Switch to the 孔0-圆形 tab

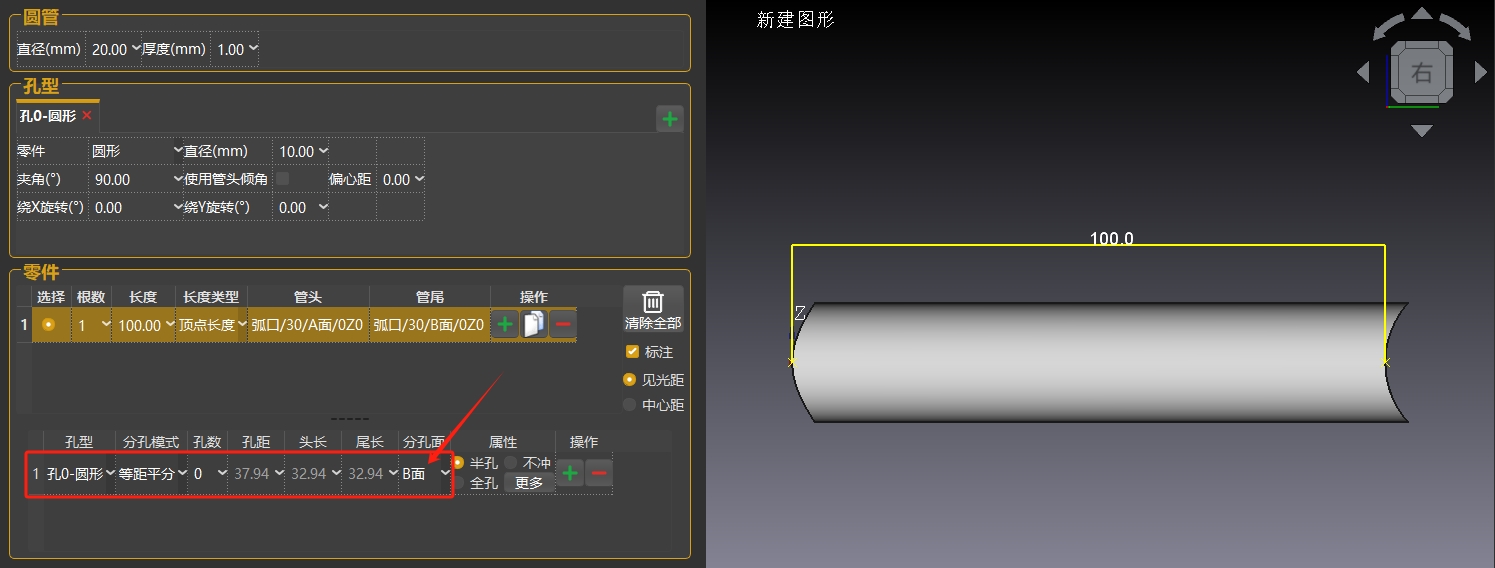click(x=48, y=116)
